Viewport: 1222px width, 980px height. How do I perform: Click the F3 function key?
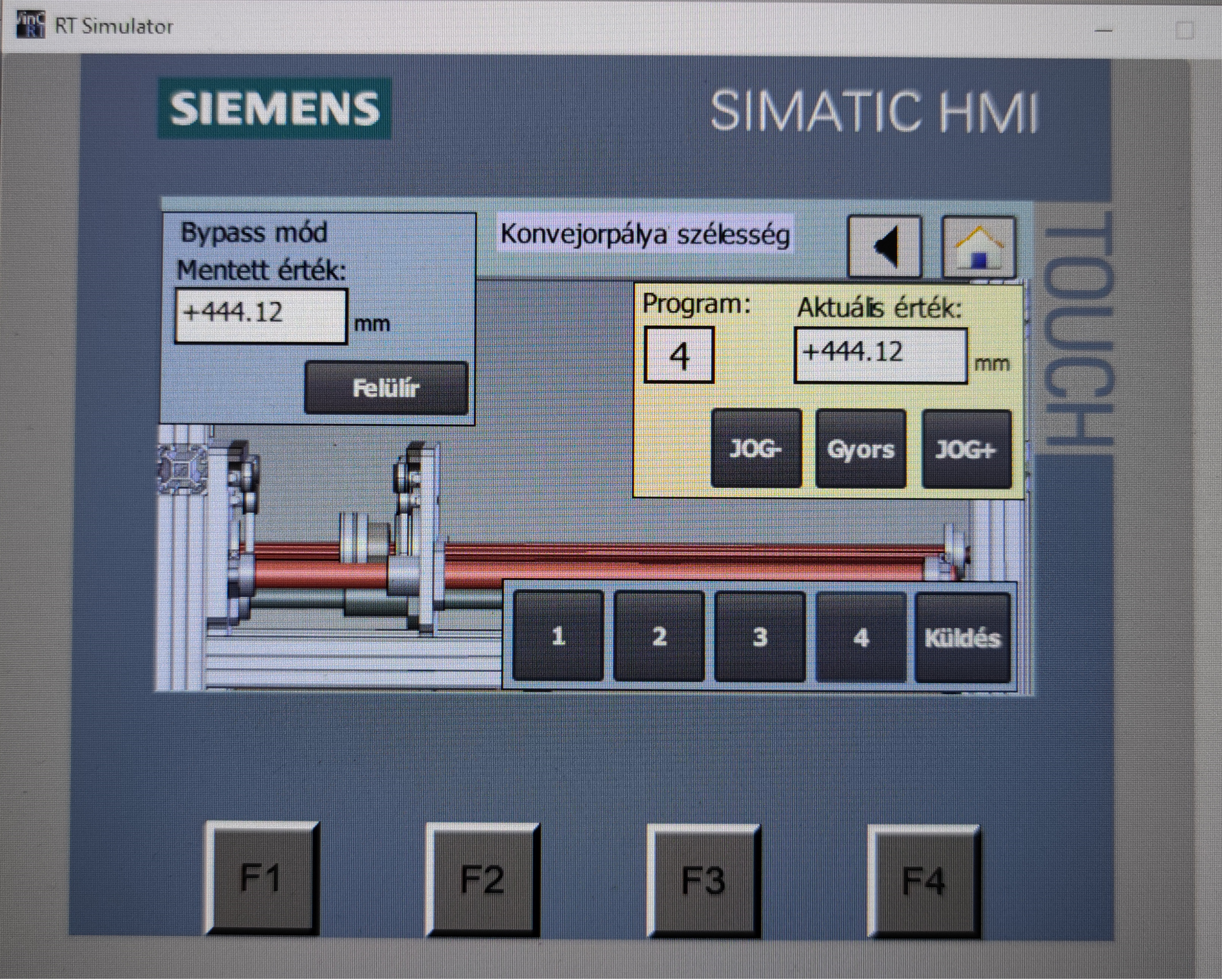click(x=703, y=881)
